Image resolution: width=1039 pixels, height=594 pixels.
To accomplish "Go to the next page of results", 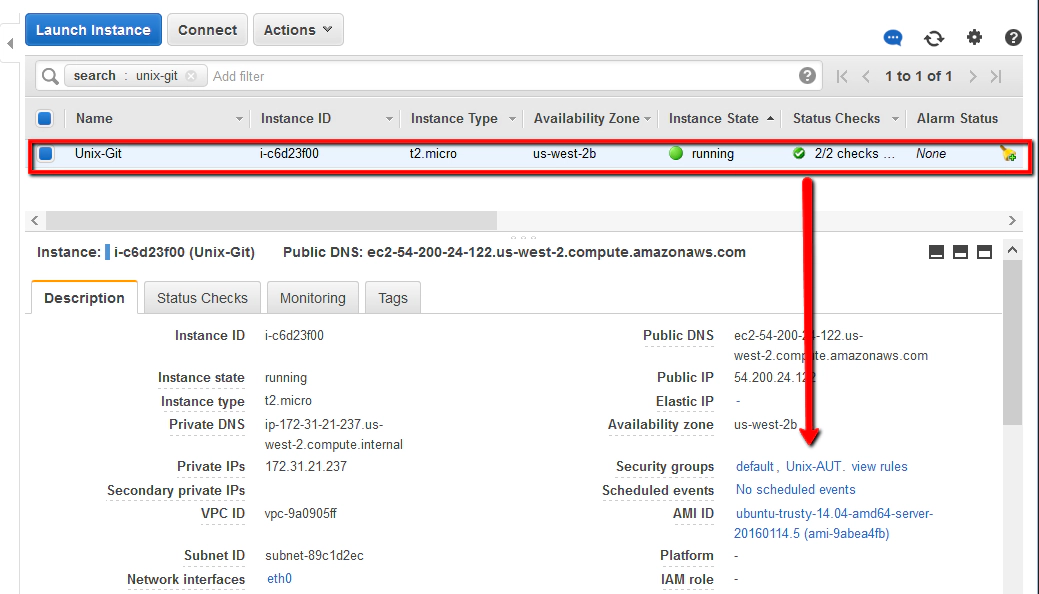I will coord(970,76).
